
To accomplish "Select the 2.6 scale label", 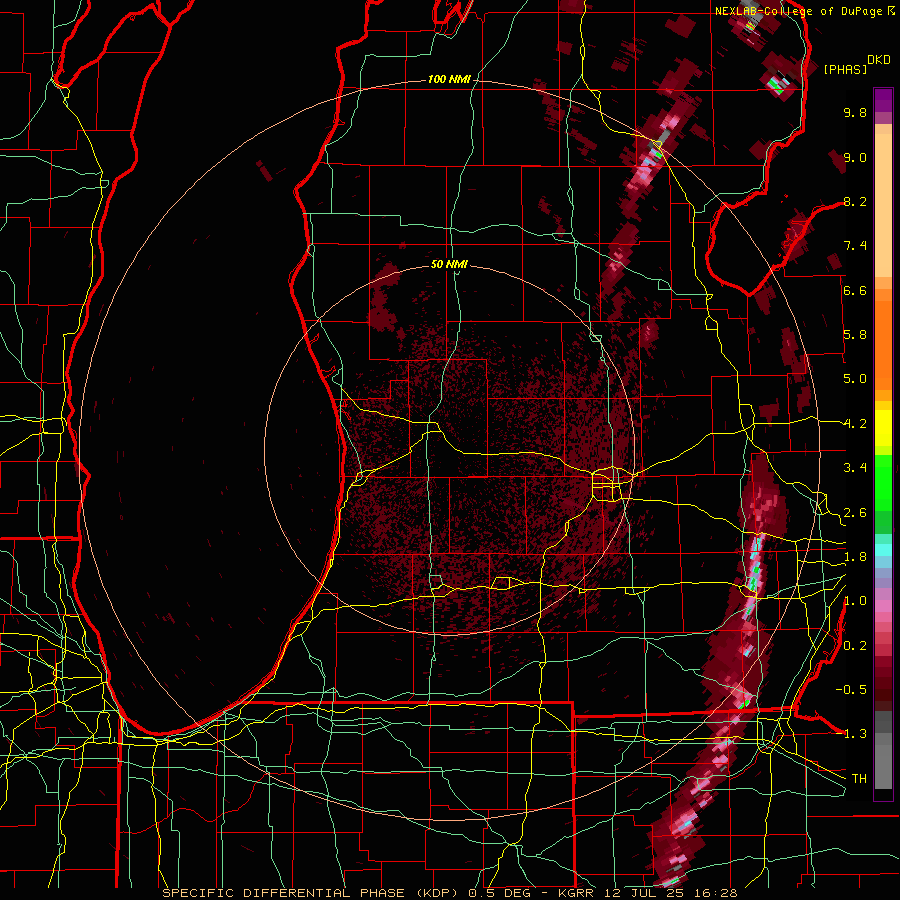I will click(x=855, y=513).
